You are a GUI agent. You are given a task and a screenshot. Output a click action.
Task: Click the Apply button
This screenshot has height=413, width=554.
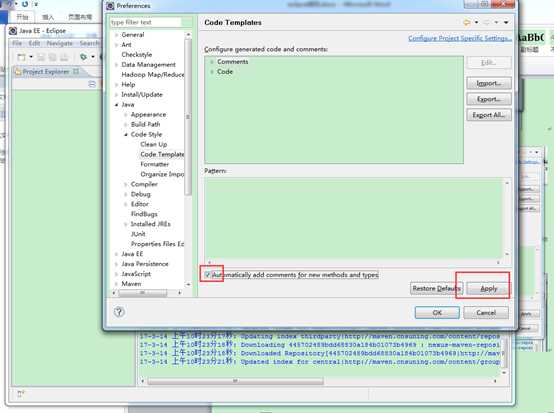(x=489, y=289)
